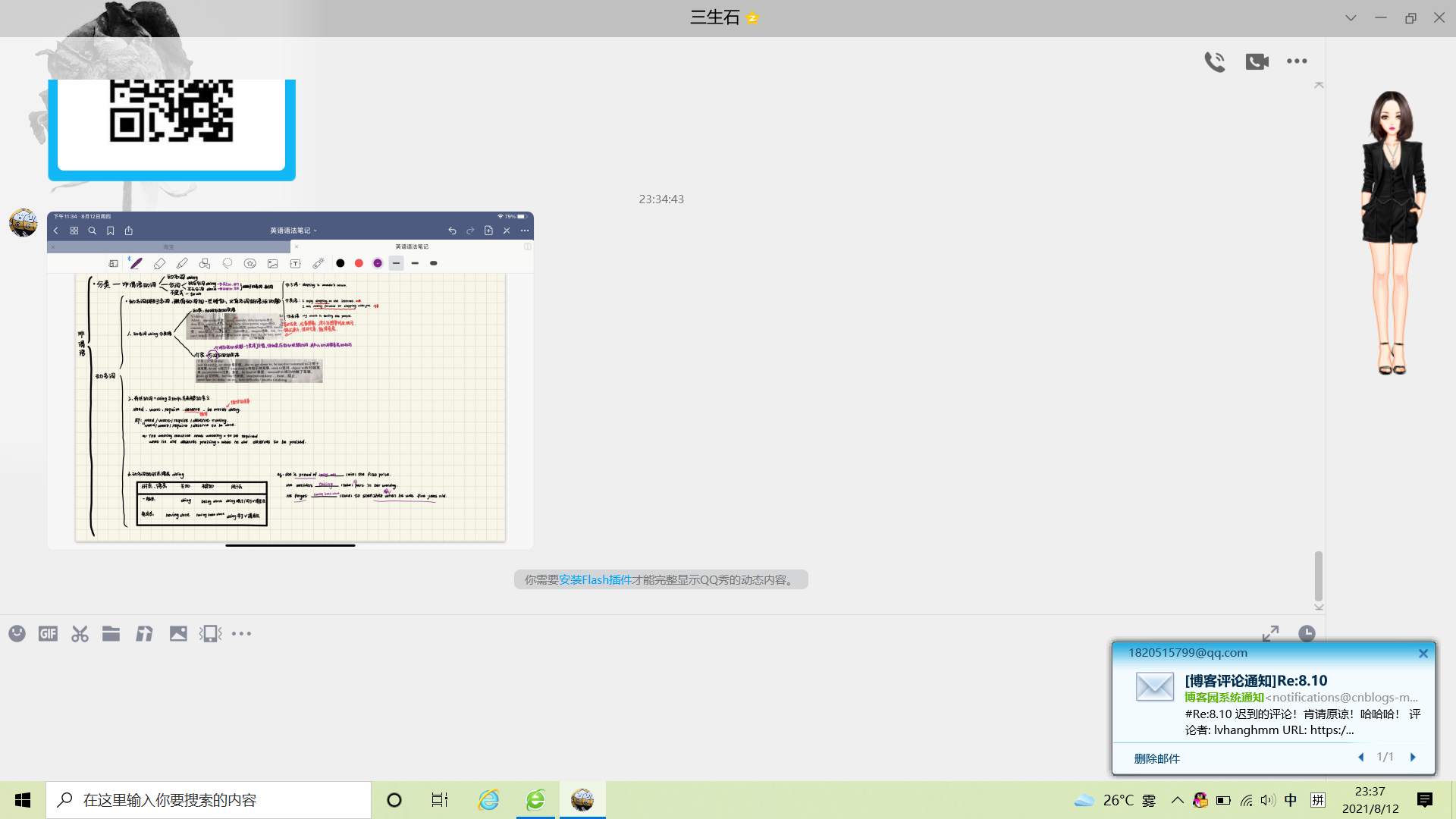Expand hidden system tray icons
Screen dimensions: 1456x819
coord(1177,800)
